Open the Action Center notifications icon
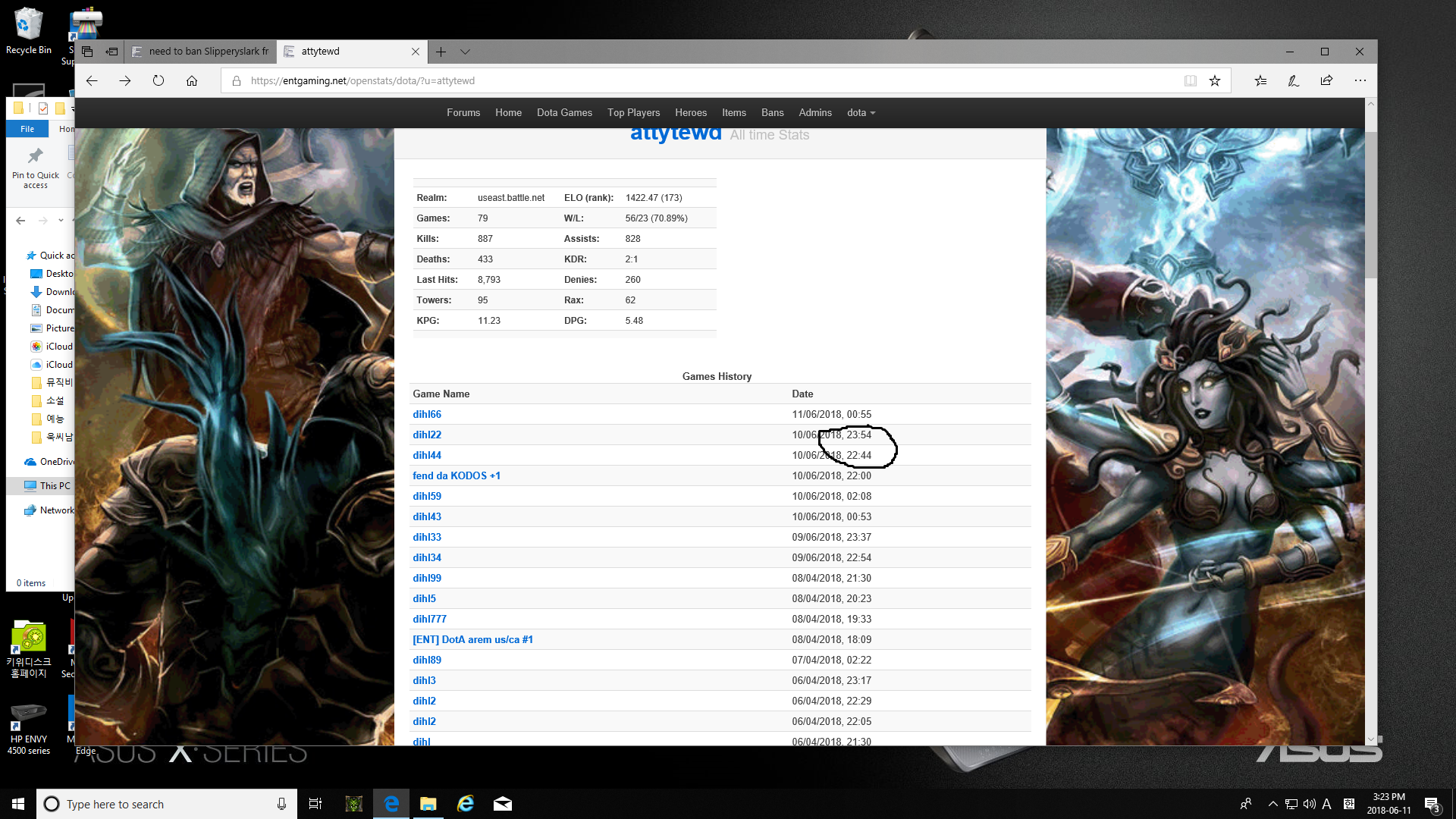The image size is (1456, 819). tap(1432, 804)
